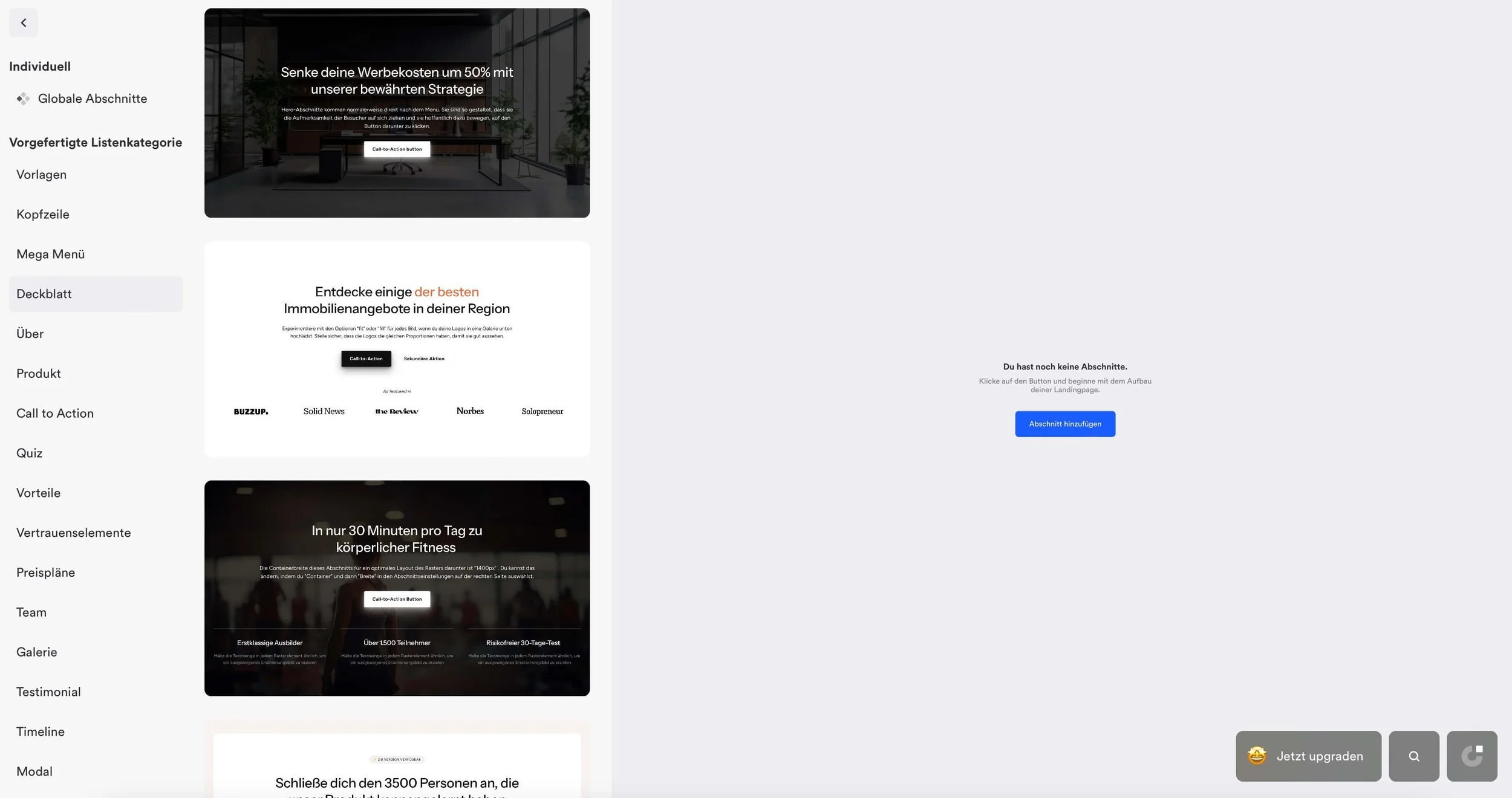
Task: Click Jetzt upgraden button
Action: click(1319, 756)
